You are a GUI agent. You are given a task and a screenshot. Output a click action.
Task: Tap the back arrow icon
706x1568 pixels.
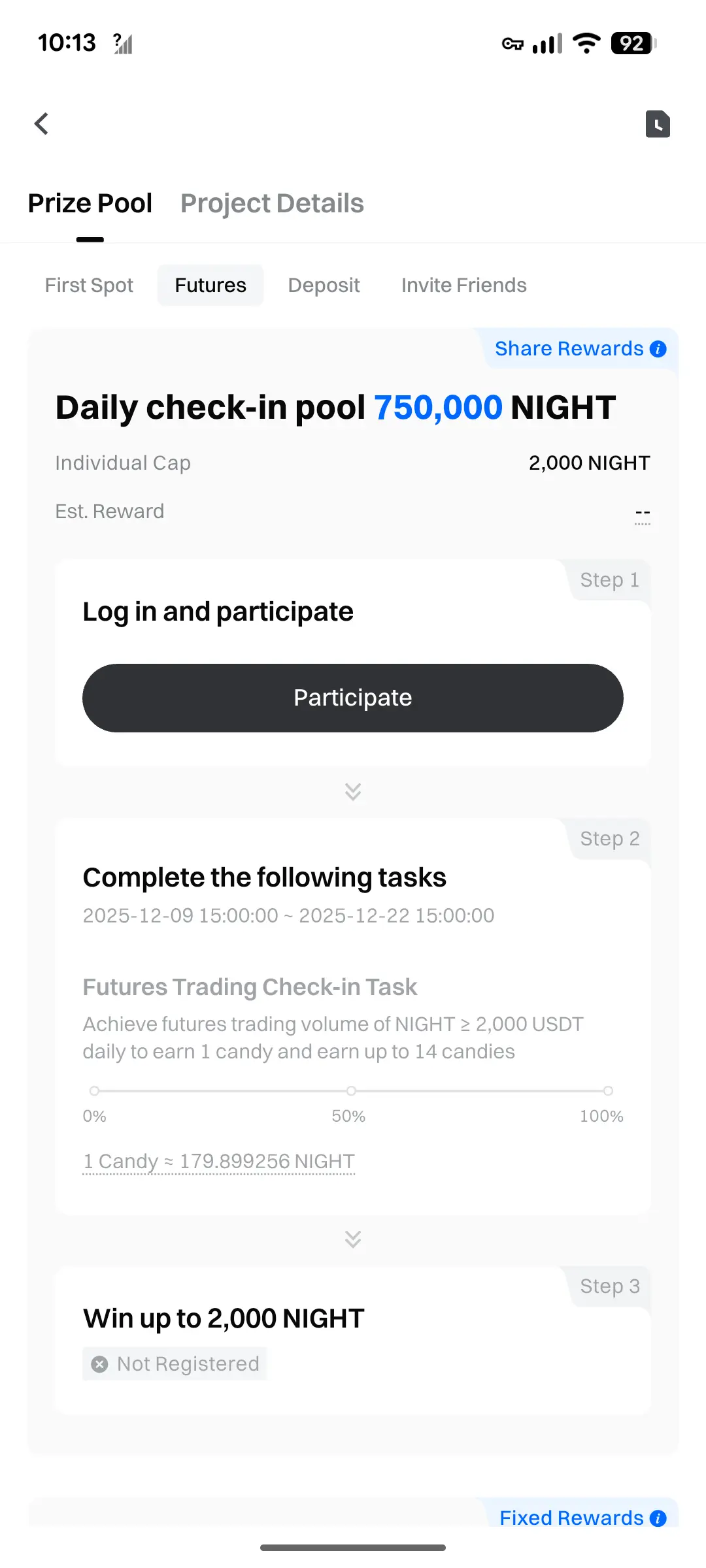tap(42, 123)
